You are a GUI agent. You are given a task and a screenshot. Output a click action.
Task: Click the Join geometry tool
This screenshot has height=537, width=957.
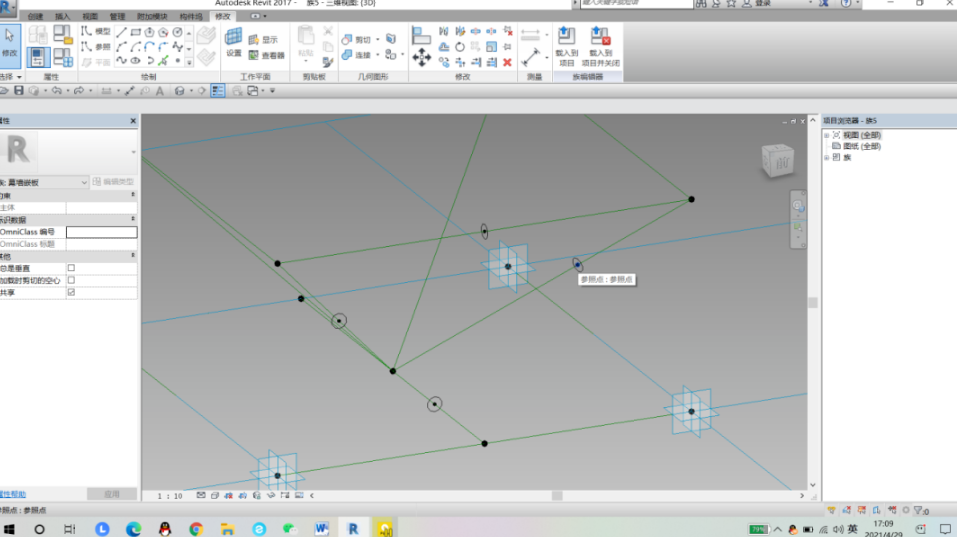(356, 55)
